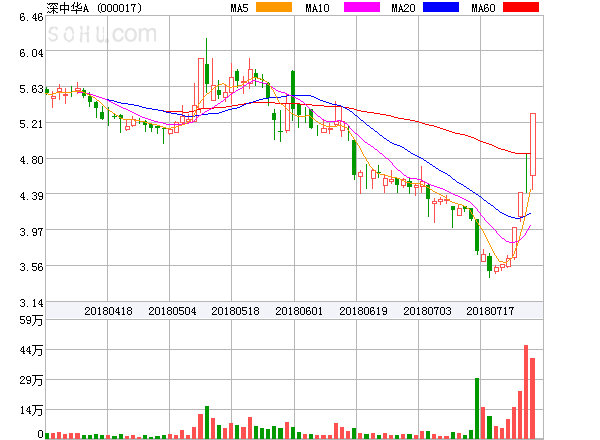Click the 20180518 date label
600x440 pixels.
click(235, 311)
